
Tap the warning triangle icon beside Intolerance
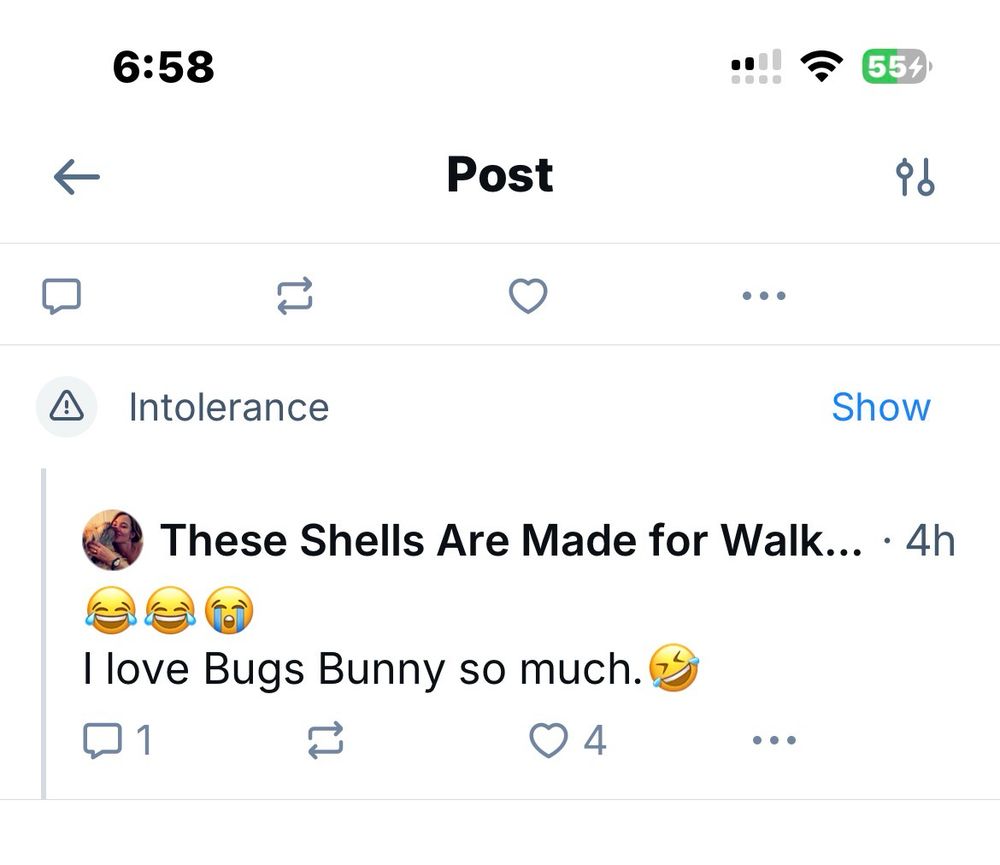[66, 406]
